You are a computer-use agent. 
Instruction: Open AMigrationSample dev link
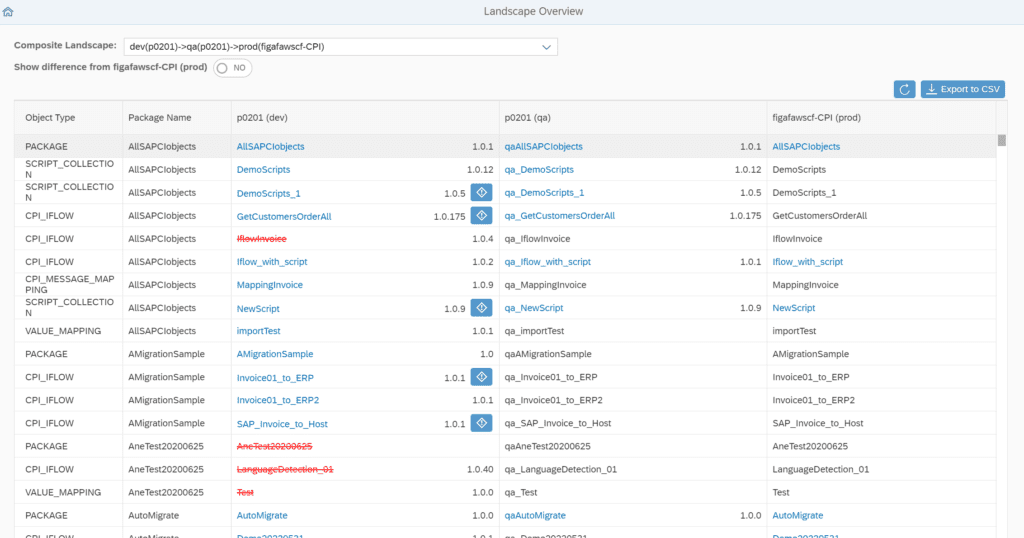(275, 354)
